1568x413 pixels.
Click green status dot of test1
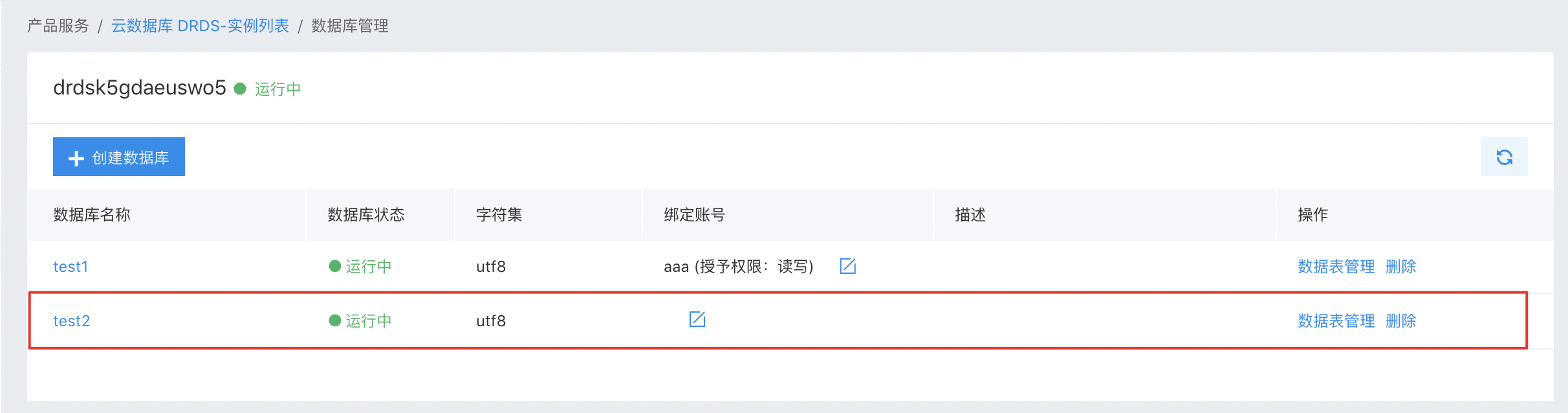(x=335, y=266)
